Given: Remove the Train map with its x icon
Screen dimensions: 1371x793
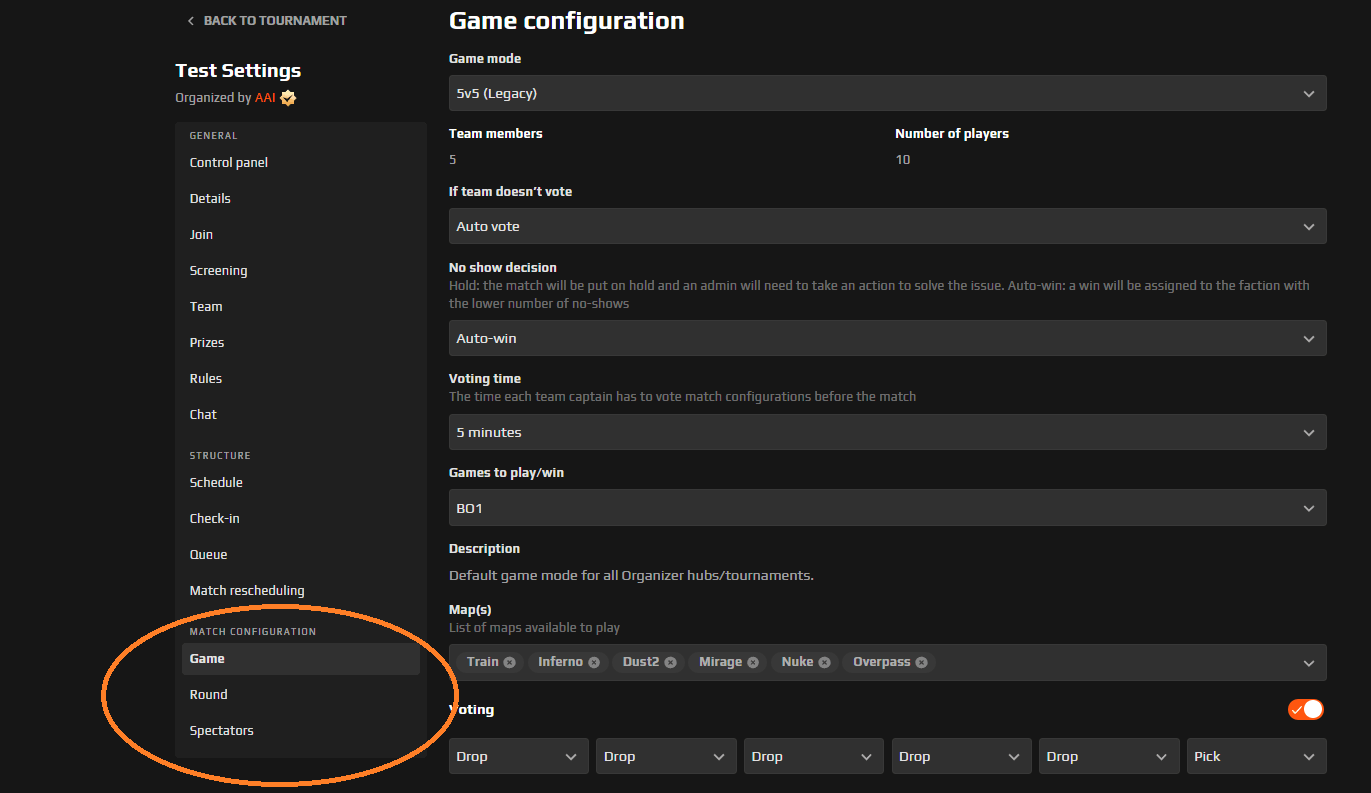Looking at the screenshot, I should (510, 661).
